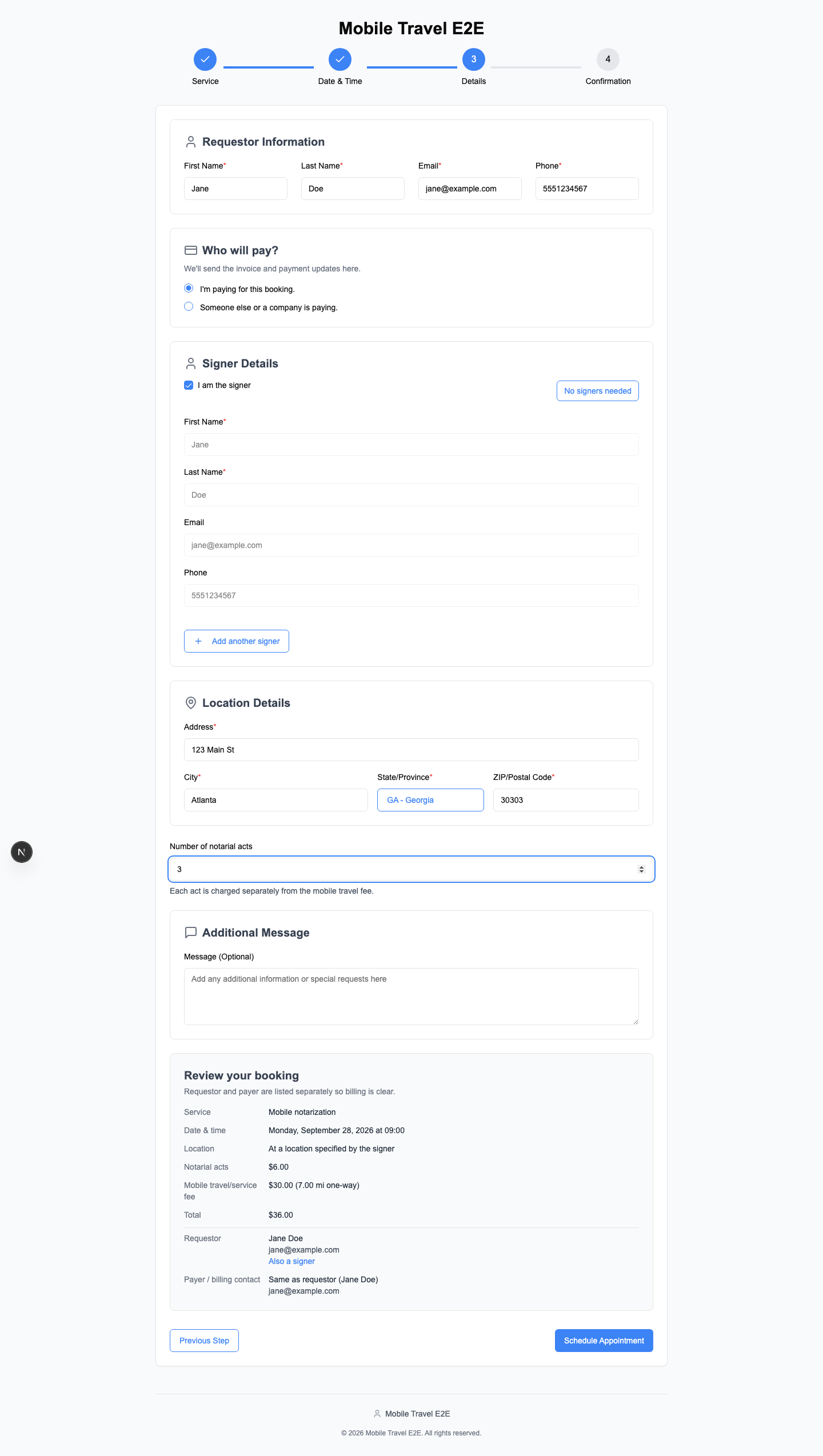Viewport: 823px width, 1456px height.
Task: Uncheck the "I am the signer" checkbox
Action: pos(189,385)
